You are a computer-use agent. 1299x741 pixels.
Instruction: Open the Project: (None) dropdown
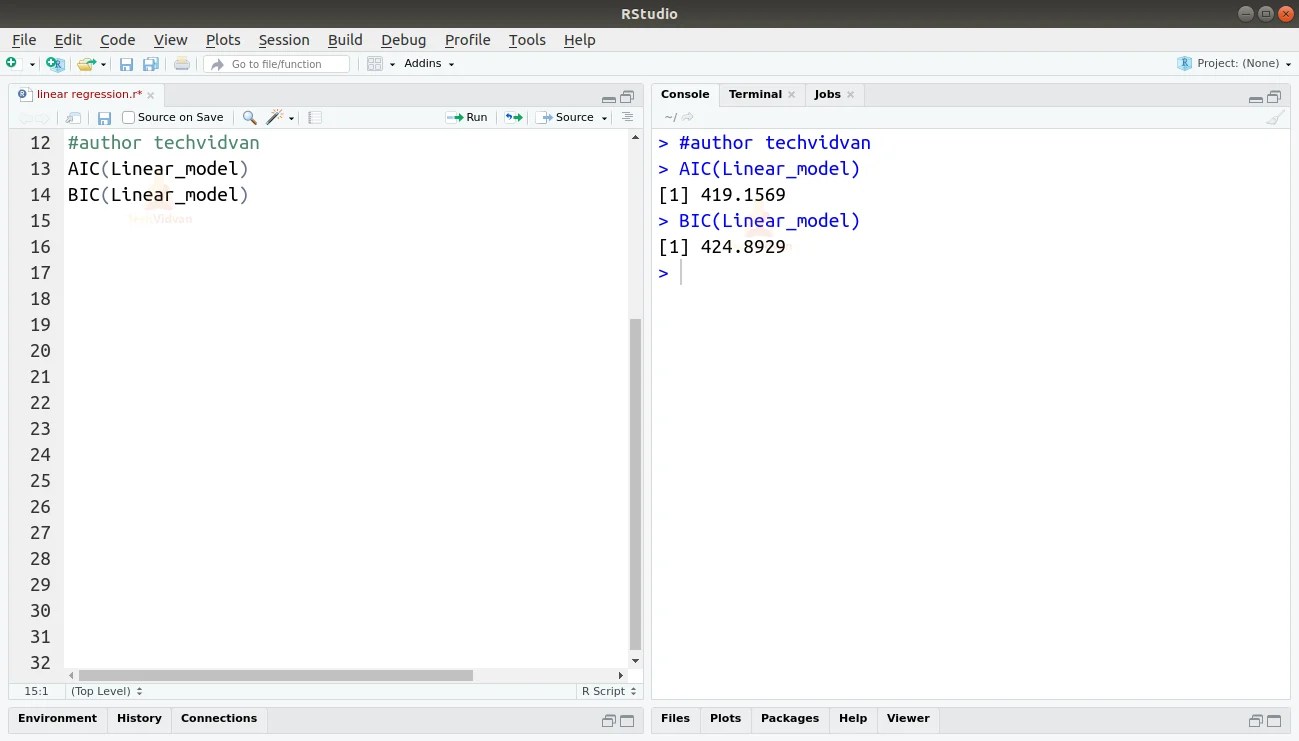[x=1236, y=64]
